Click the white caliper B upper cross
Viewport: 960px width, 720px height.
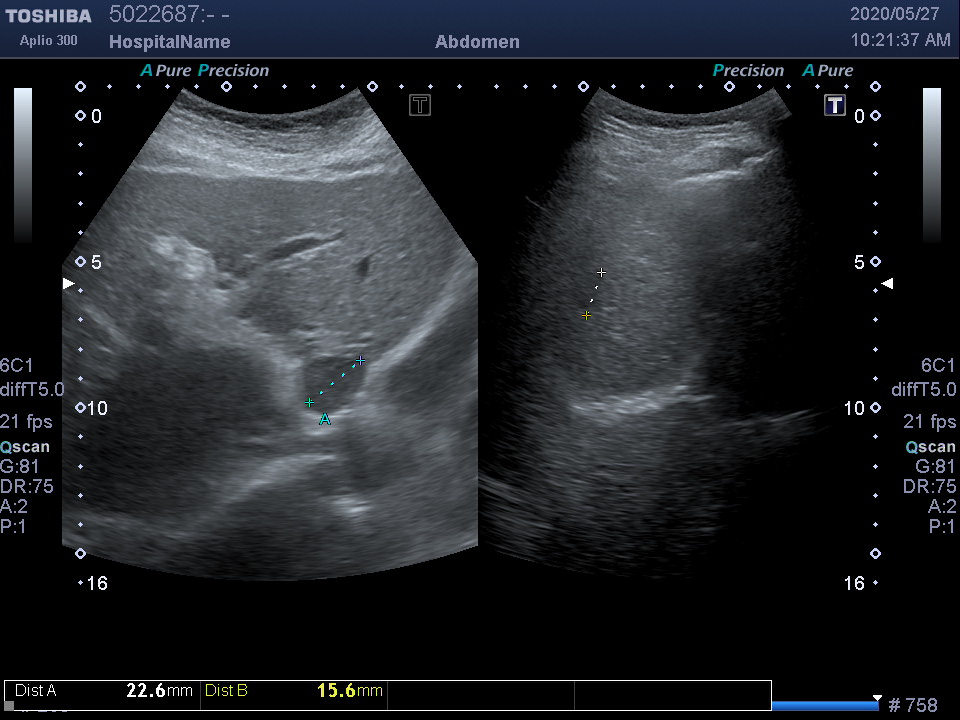point(601,272)
